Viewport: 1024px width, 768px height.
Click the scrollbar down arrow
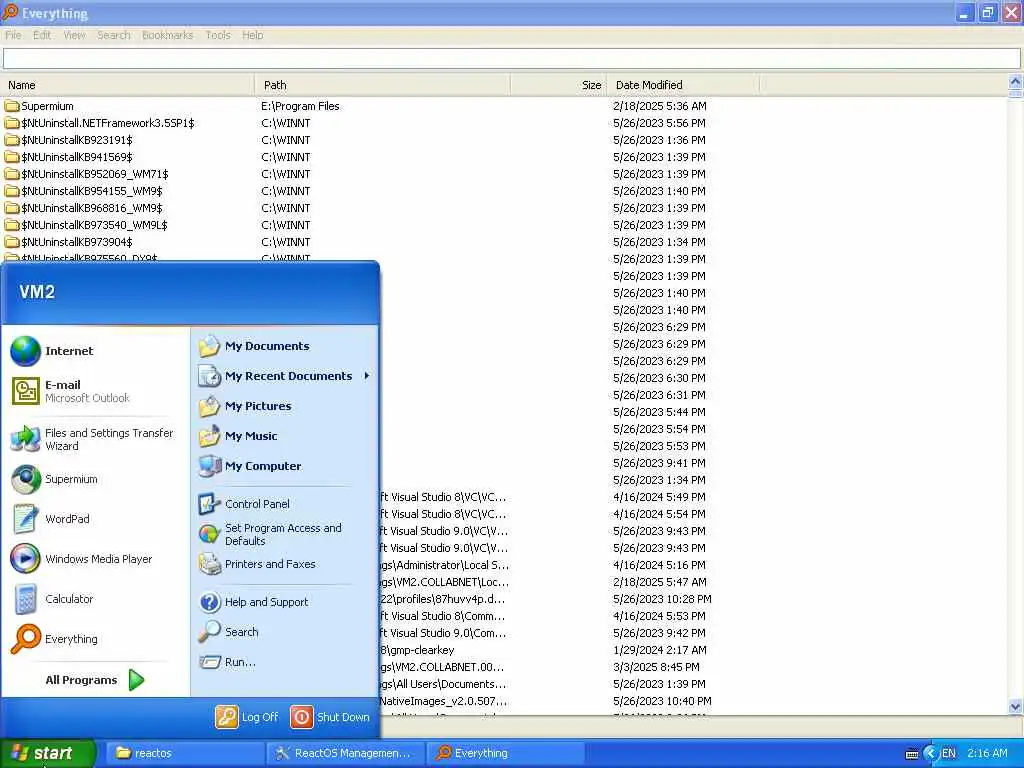click(x=1015, y=707)
